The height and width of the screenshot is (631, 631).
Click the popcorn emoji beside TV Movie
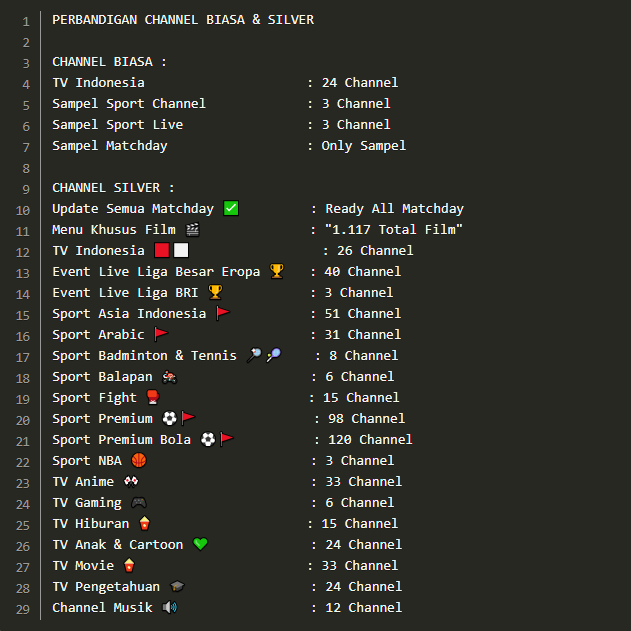click(x=129, y=565)
